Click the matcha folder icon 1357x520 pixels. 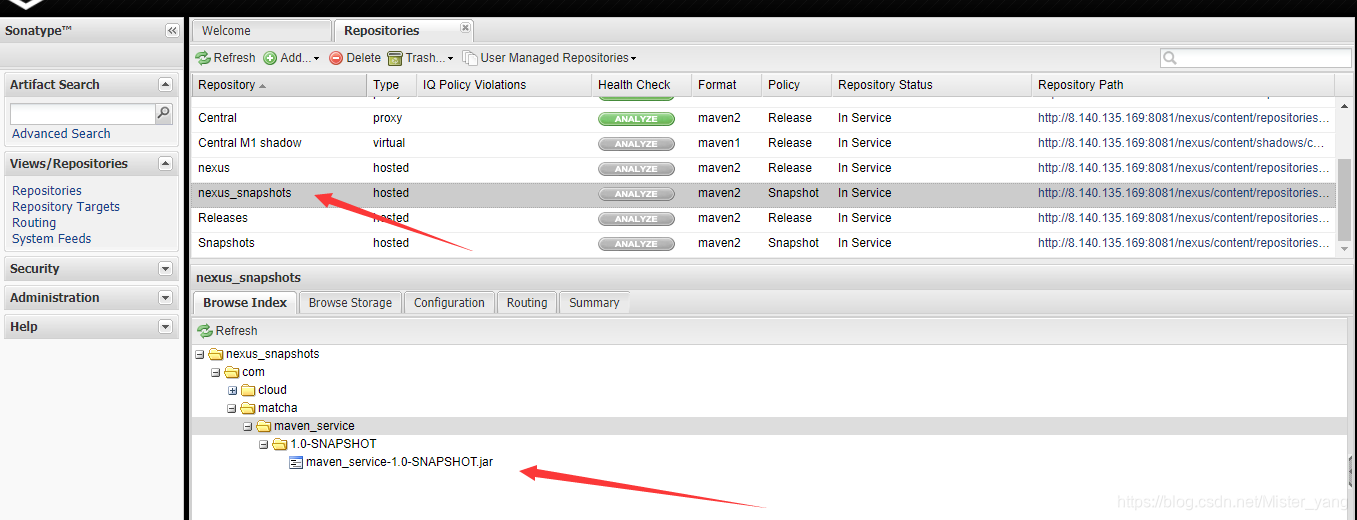coord(248,408)
